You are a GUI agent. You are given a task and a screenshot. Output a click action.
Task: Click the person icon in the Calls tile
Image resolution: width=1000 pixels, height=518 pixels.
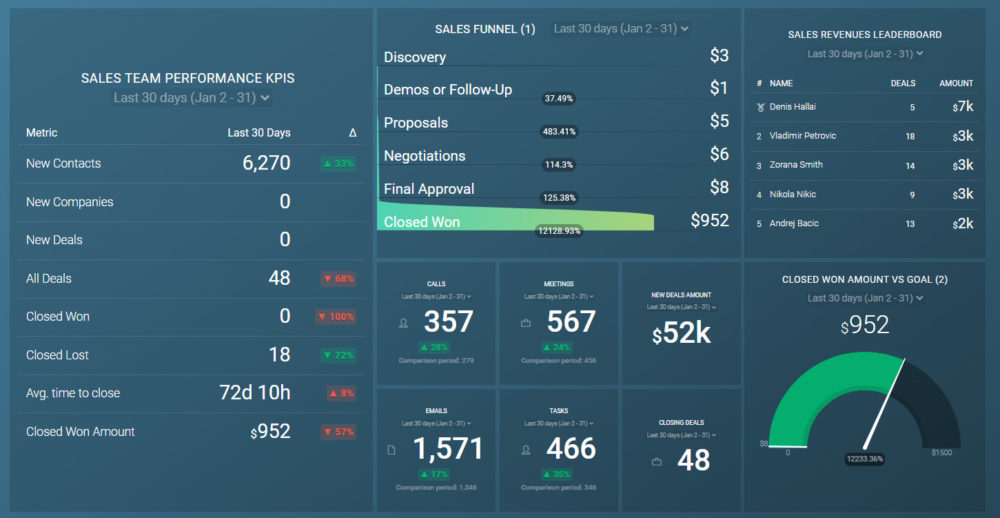[x=403, y=324]
